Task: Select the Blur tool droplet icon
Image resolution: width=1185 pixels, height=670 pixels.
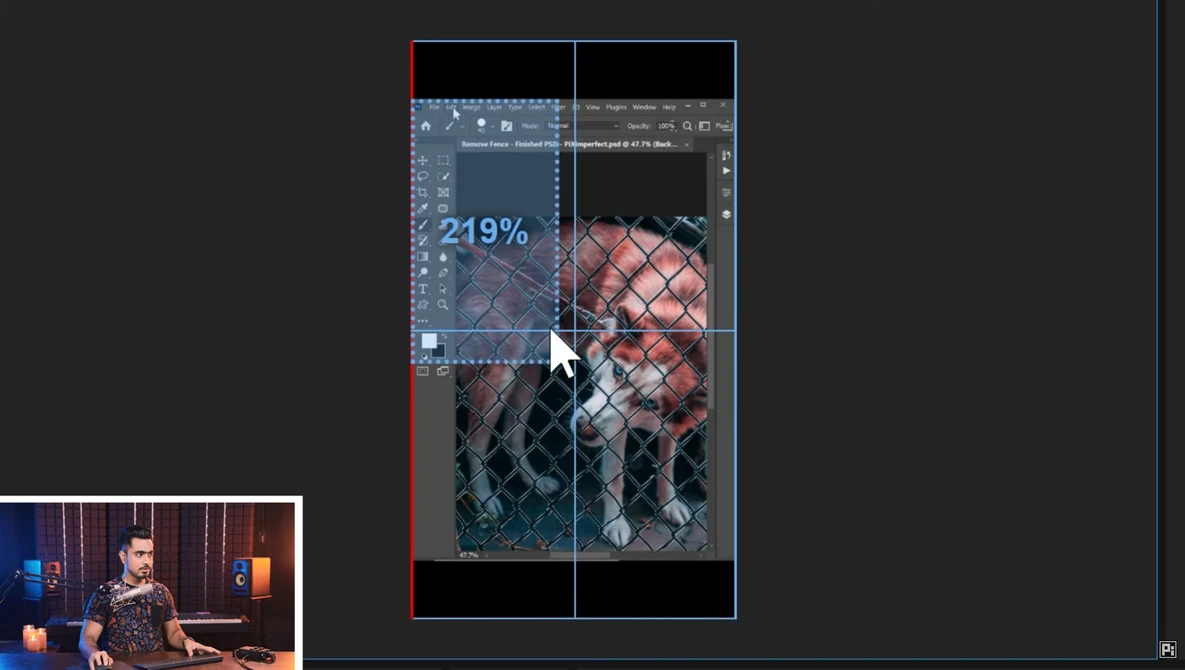Action: tap(444, 257)
